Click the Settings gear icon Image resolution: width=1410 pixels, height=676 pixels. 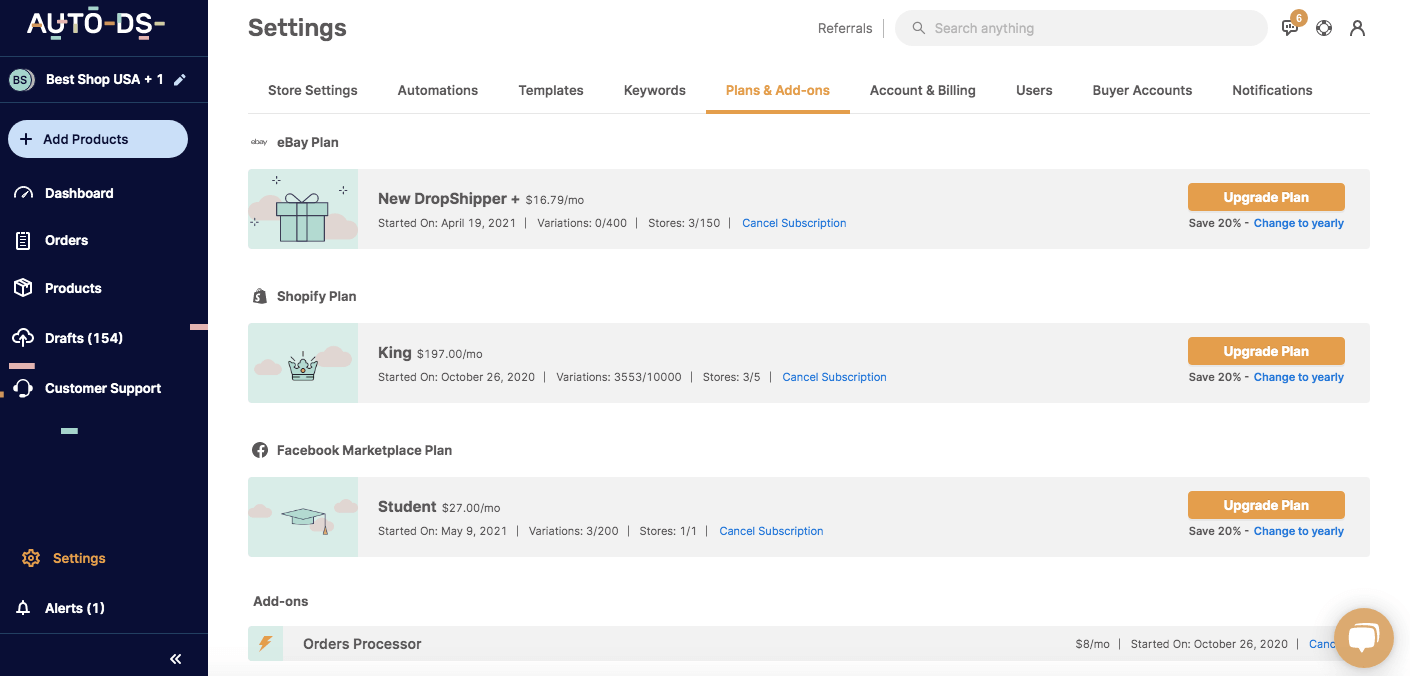31,558
